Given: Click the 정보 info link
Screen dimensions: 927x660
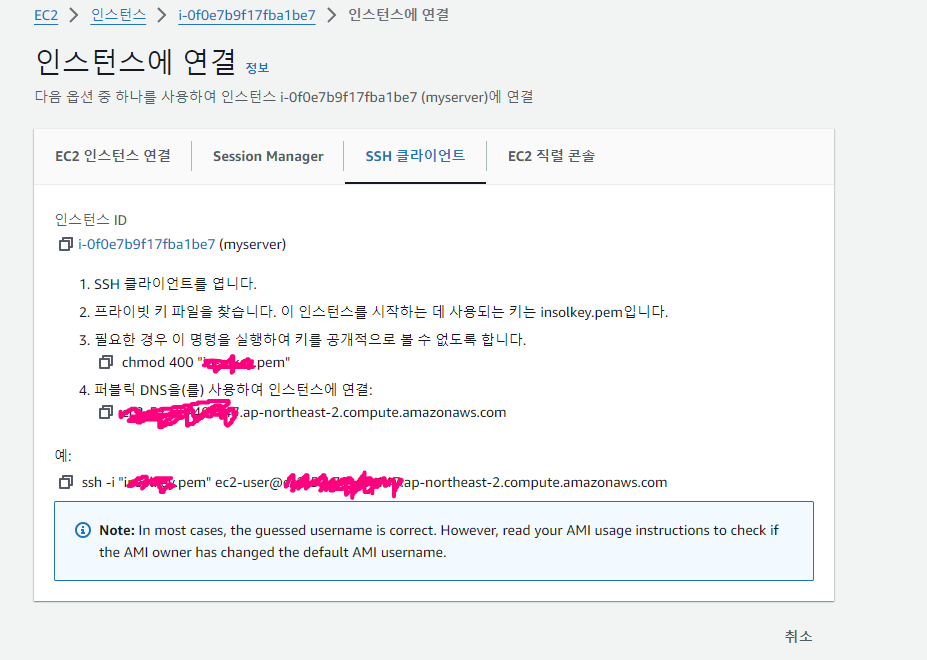Looking at the screenshot, I should point(257,67).
